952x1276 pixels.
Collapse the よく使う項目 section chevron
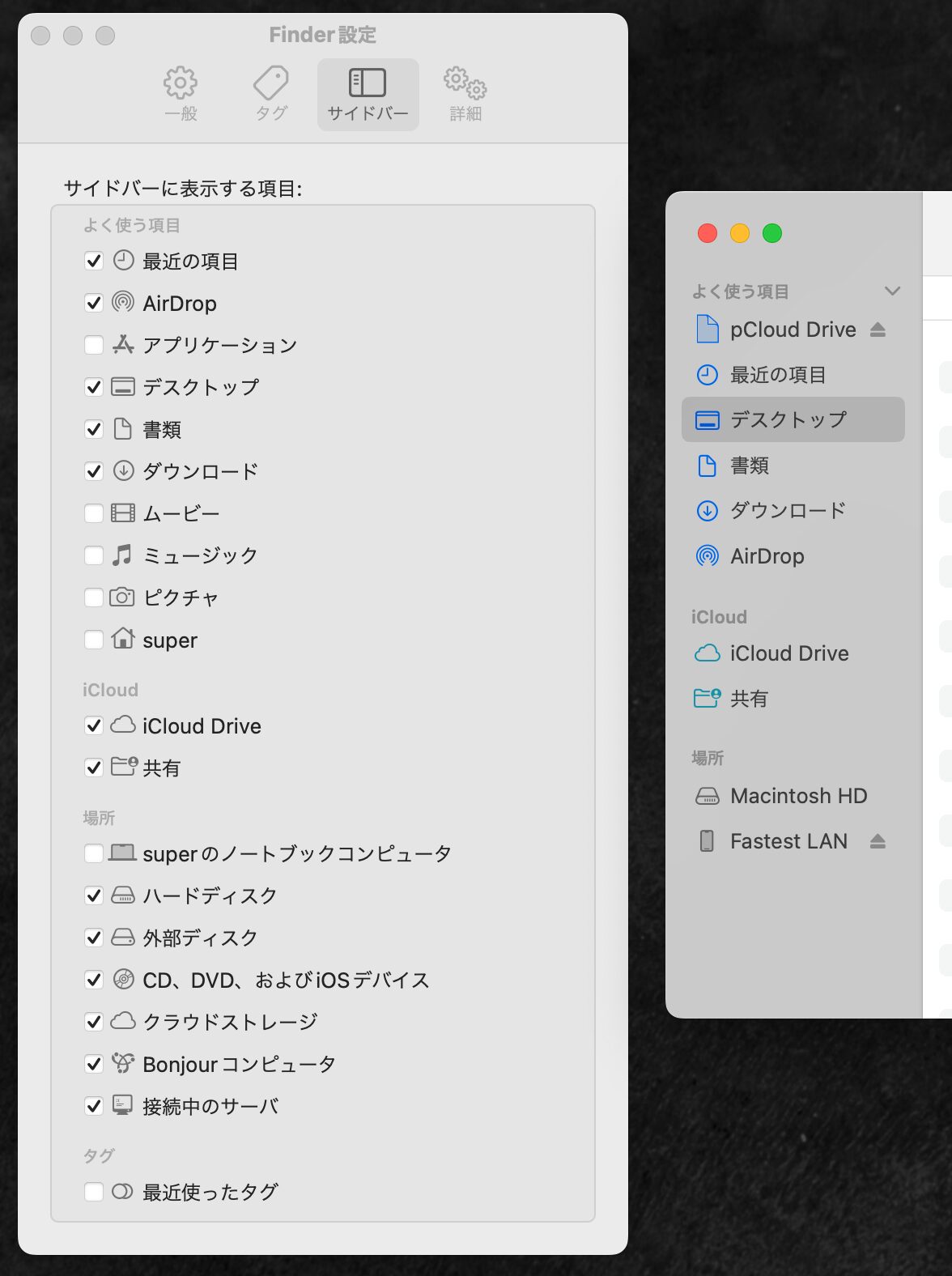coord(892,291)
